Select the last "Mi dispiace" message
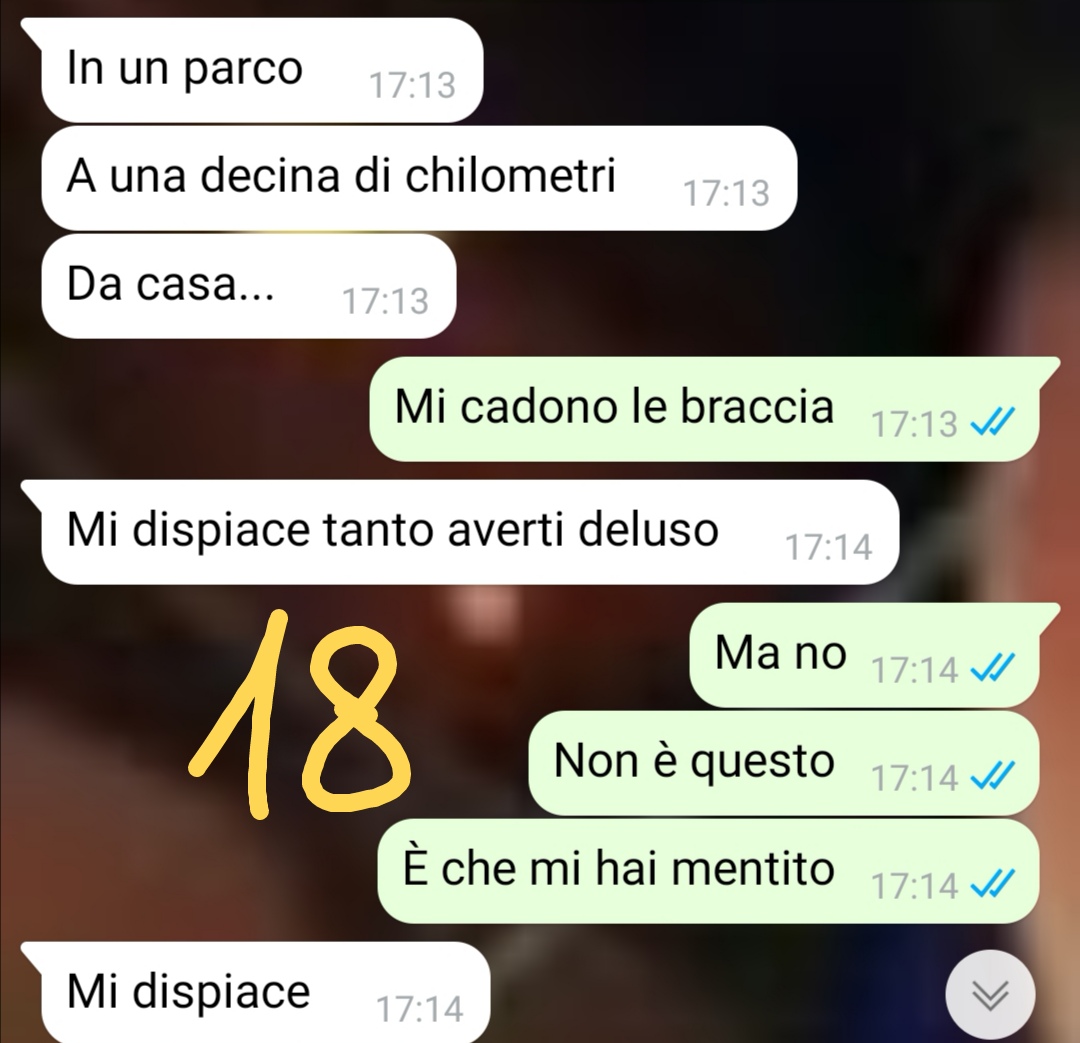The width and height of the screenshot is (1080, 1043). pos(256,992)
